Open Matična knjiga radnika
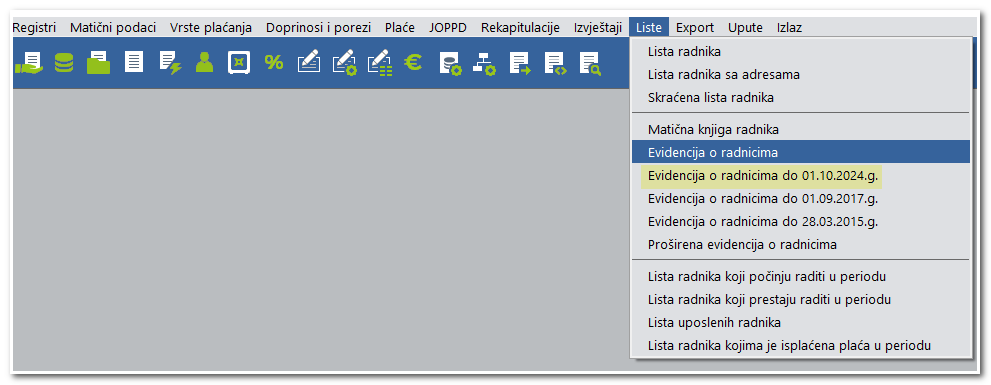 point(800,129)
